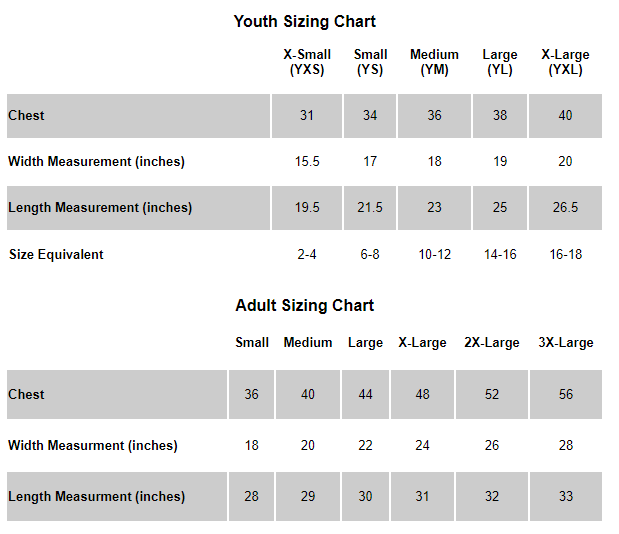Image resolution: width=619 pixels, height=534 pixels.
Task: Click adult width value 26
Action: (491, 446)
